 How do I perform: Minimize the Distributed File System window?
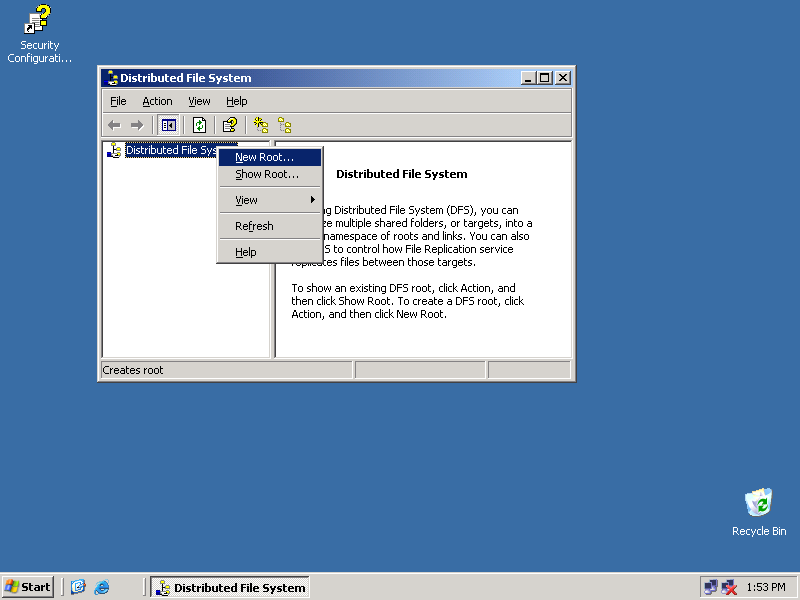[x=528, y=78]
